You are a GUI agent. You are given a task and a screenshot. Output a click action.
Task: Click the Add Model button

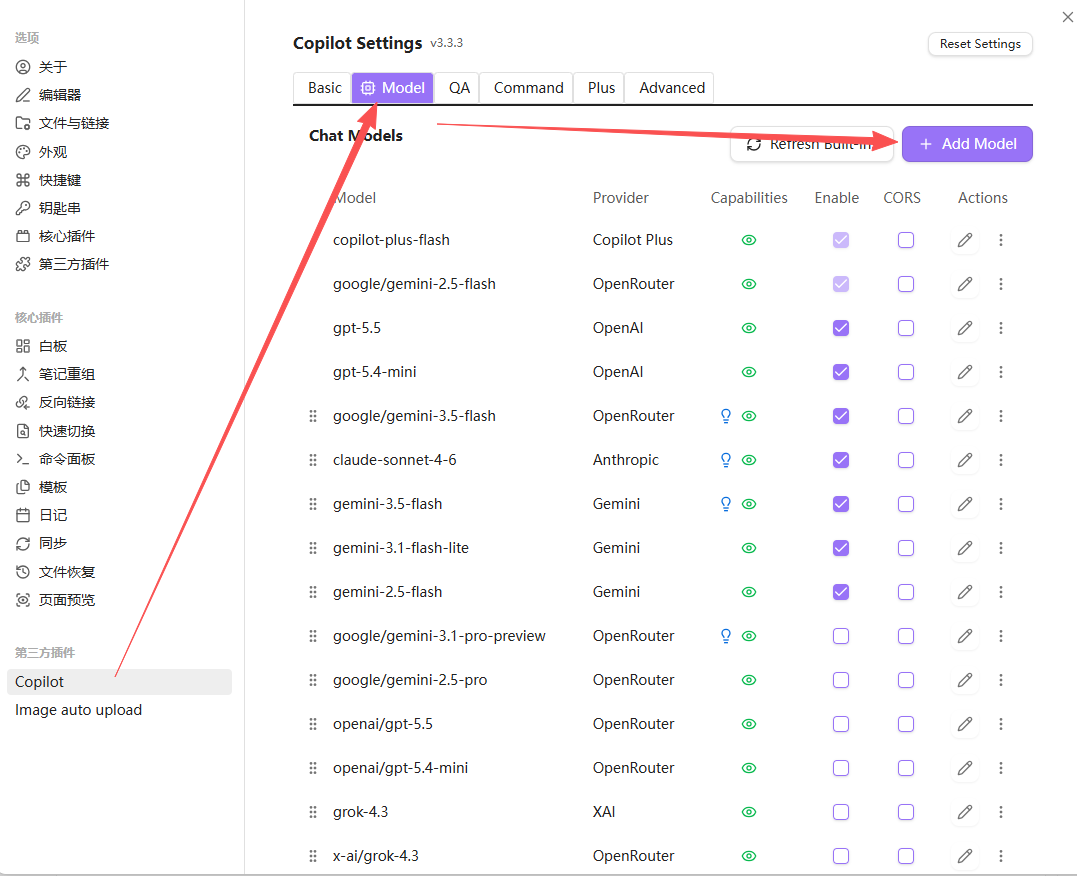click(967, 144)
